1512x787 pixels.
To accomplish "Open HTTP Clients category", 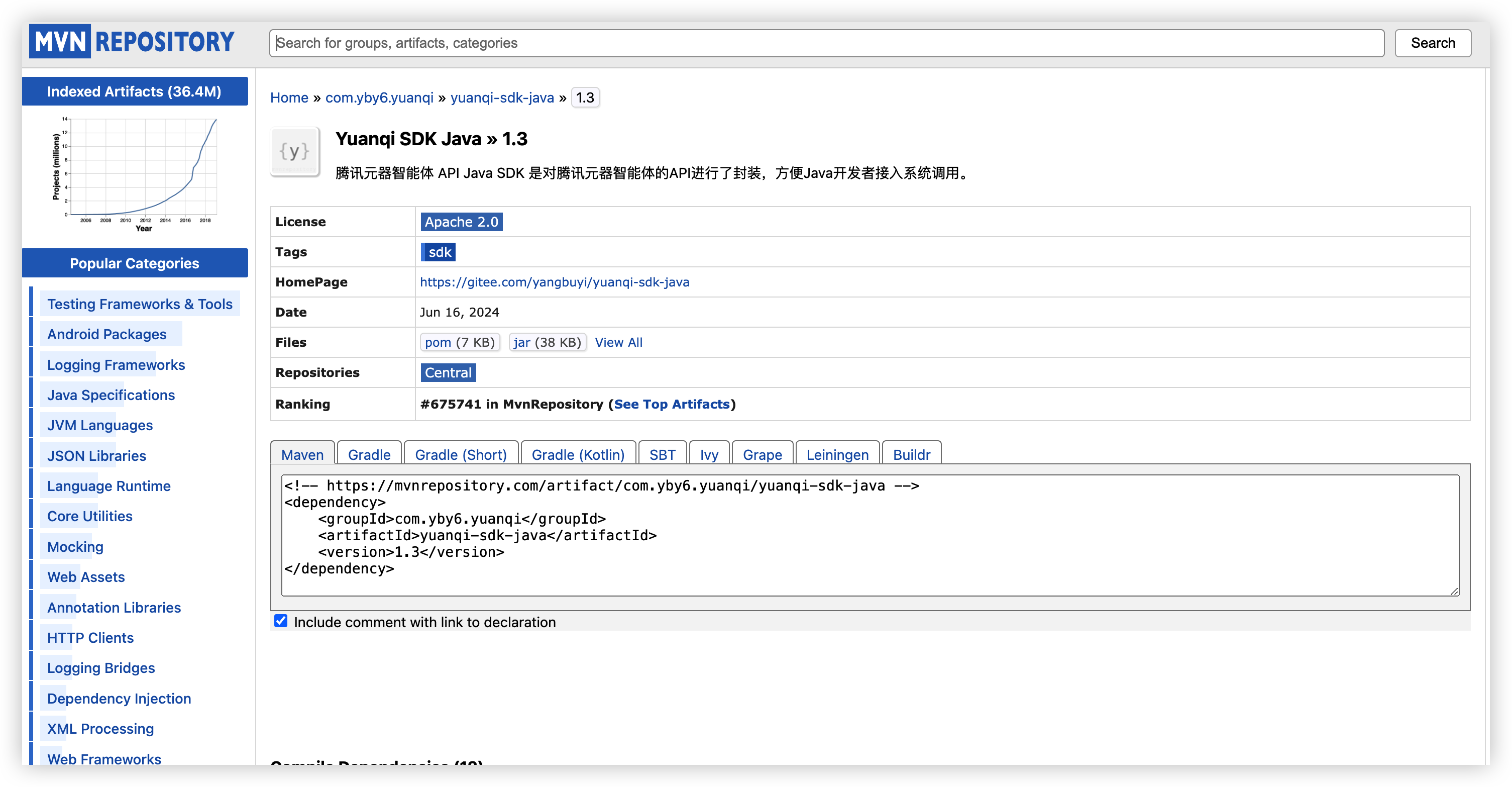I will tap(90, 637).
